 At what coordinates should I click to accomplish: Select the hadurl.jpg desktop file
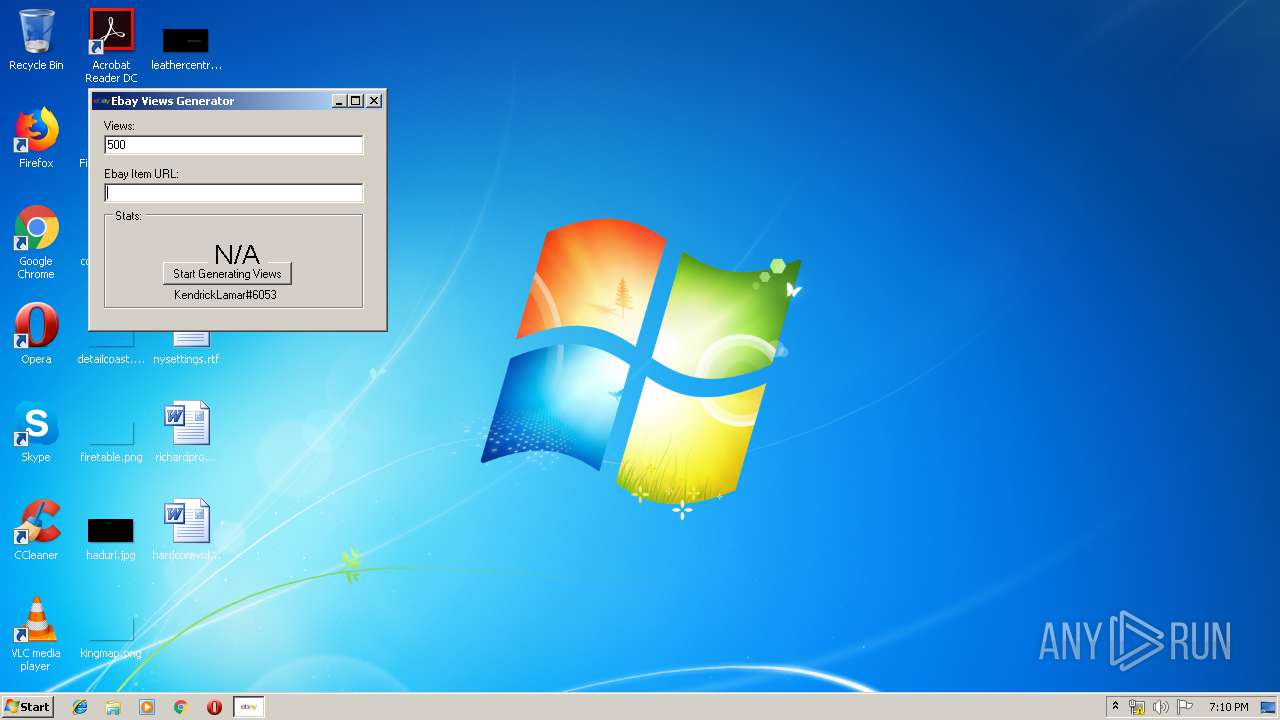[x=111, y=538]
